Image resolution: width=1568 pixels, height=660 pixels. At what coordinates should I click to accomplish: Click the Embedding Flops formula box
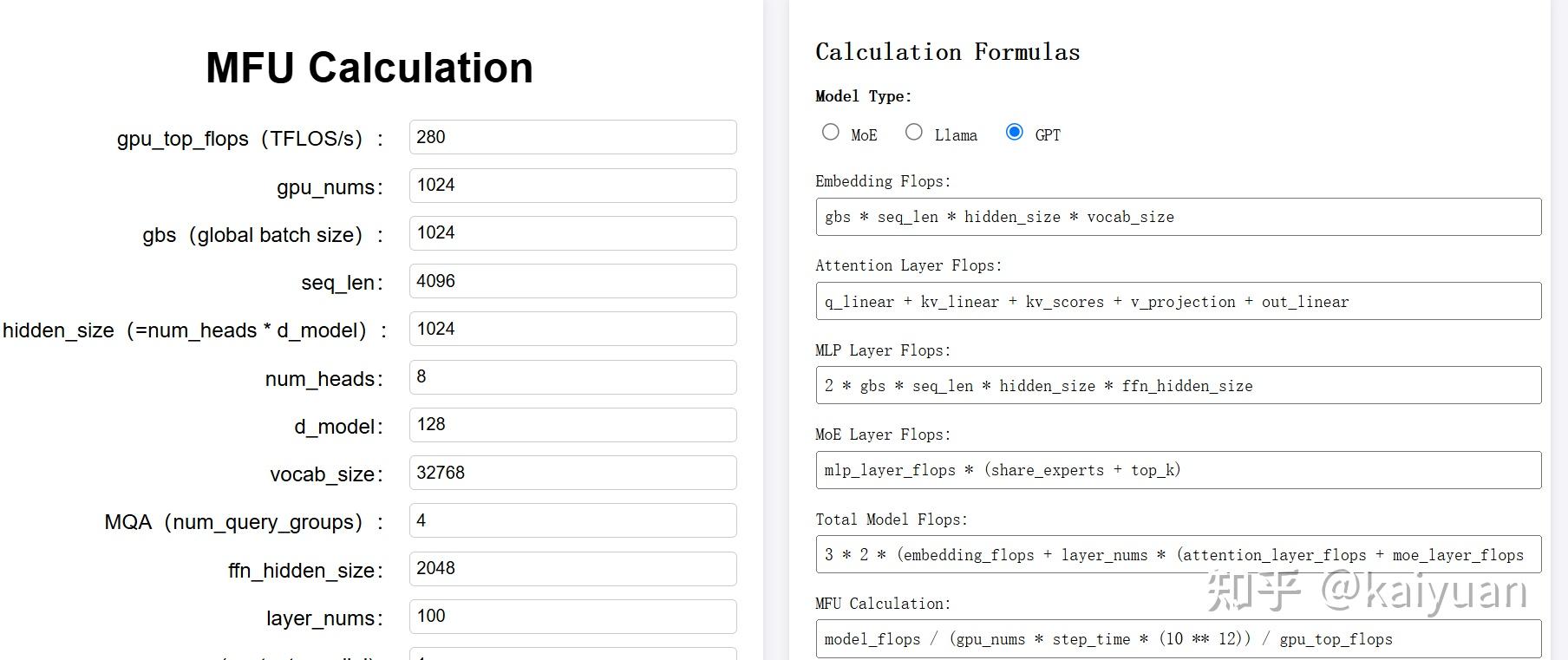1178,217
